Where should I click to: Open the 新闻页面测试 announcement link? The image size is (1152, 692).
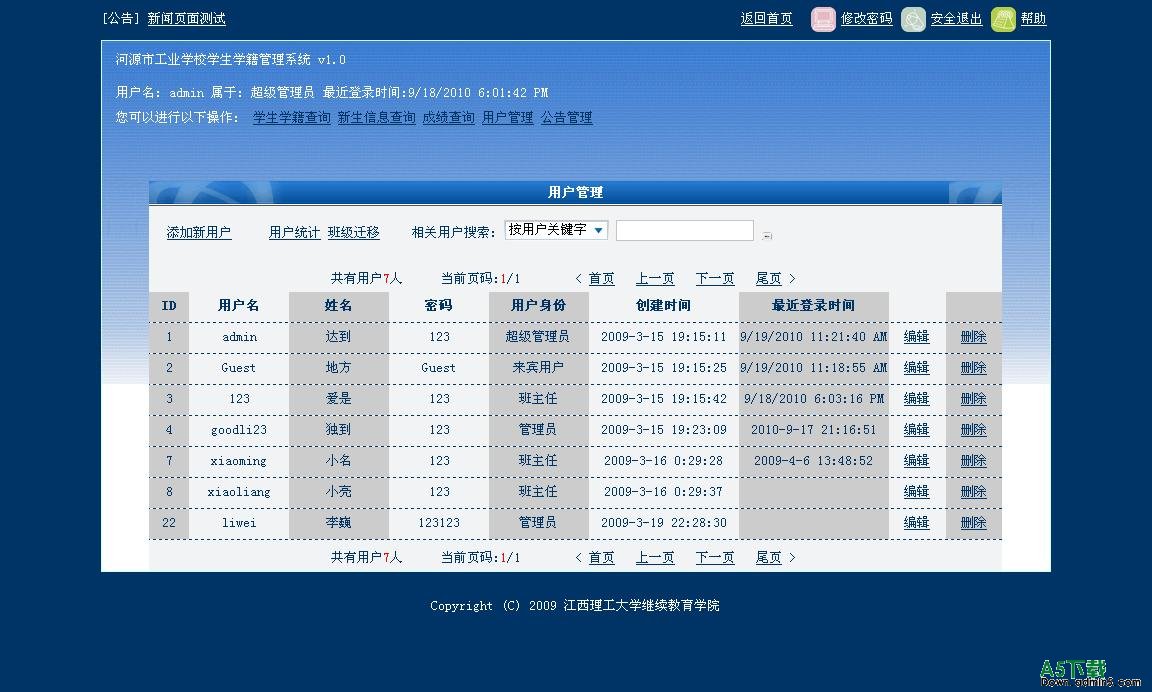point(187,18)
